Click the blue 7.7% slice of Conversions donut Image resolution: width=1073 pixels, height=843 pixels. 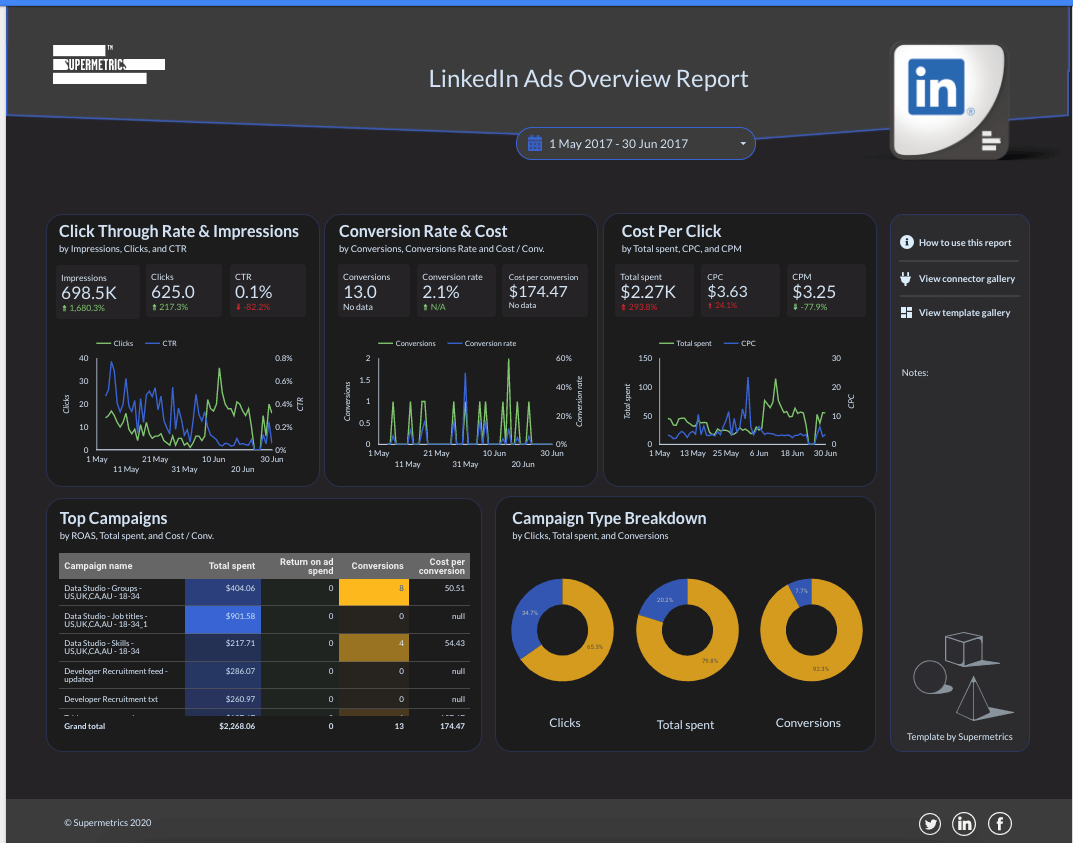801,591
